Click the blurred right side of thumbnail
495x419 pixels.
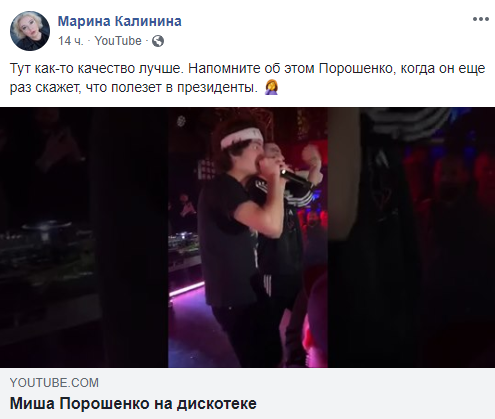click(x=411, y=237)
